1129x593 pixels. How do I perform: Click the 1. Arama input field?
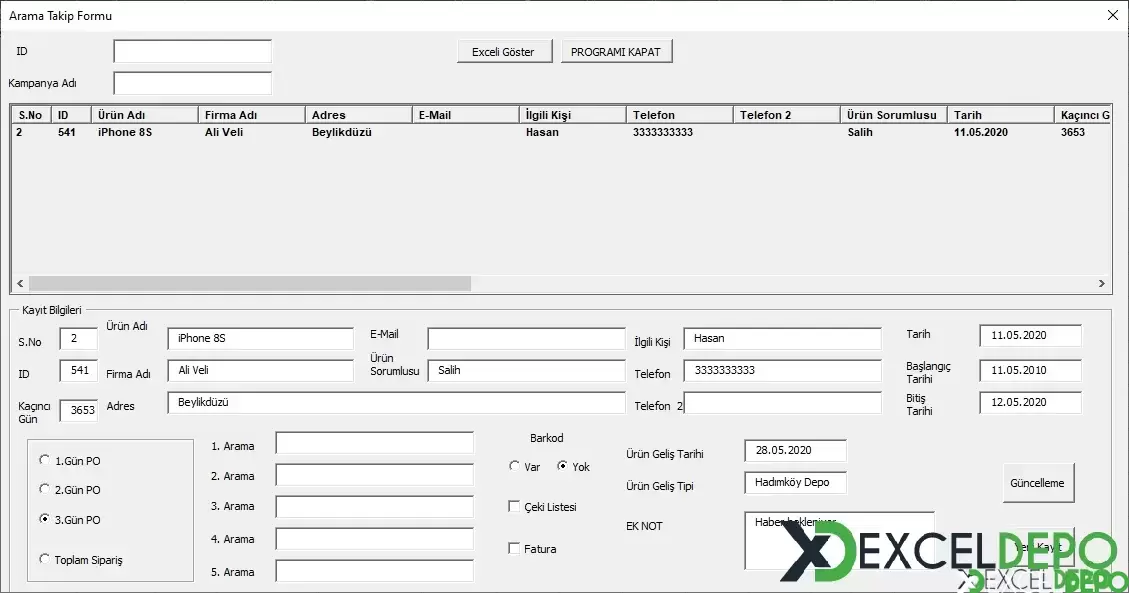pyautogui.click(x=374, y=443)
